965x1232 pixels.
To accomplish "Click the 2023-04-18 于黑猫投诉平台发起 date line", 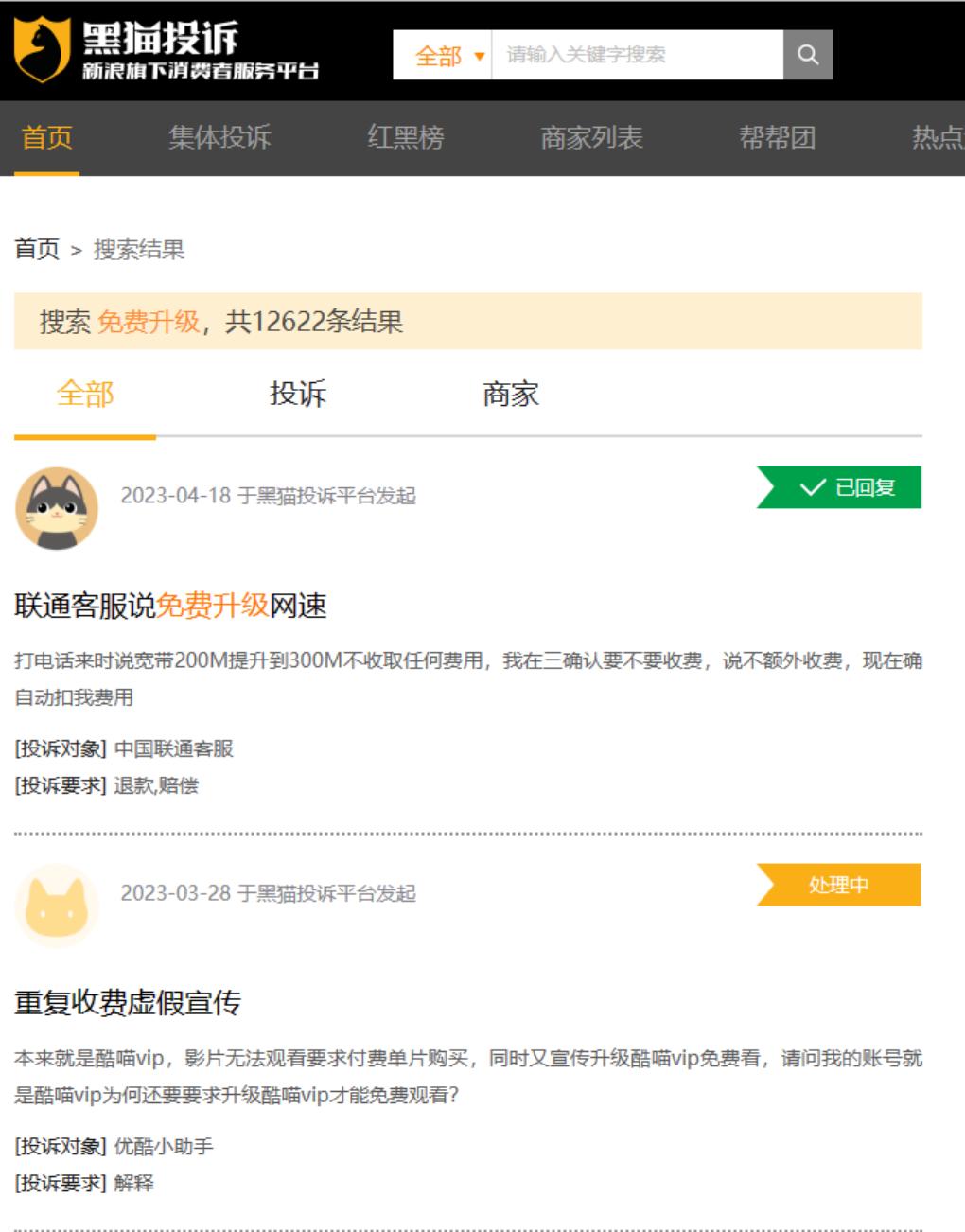I will pos(268,496).
